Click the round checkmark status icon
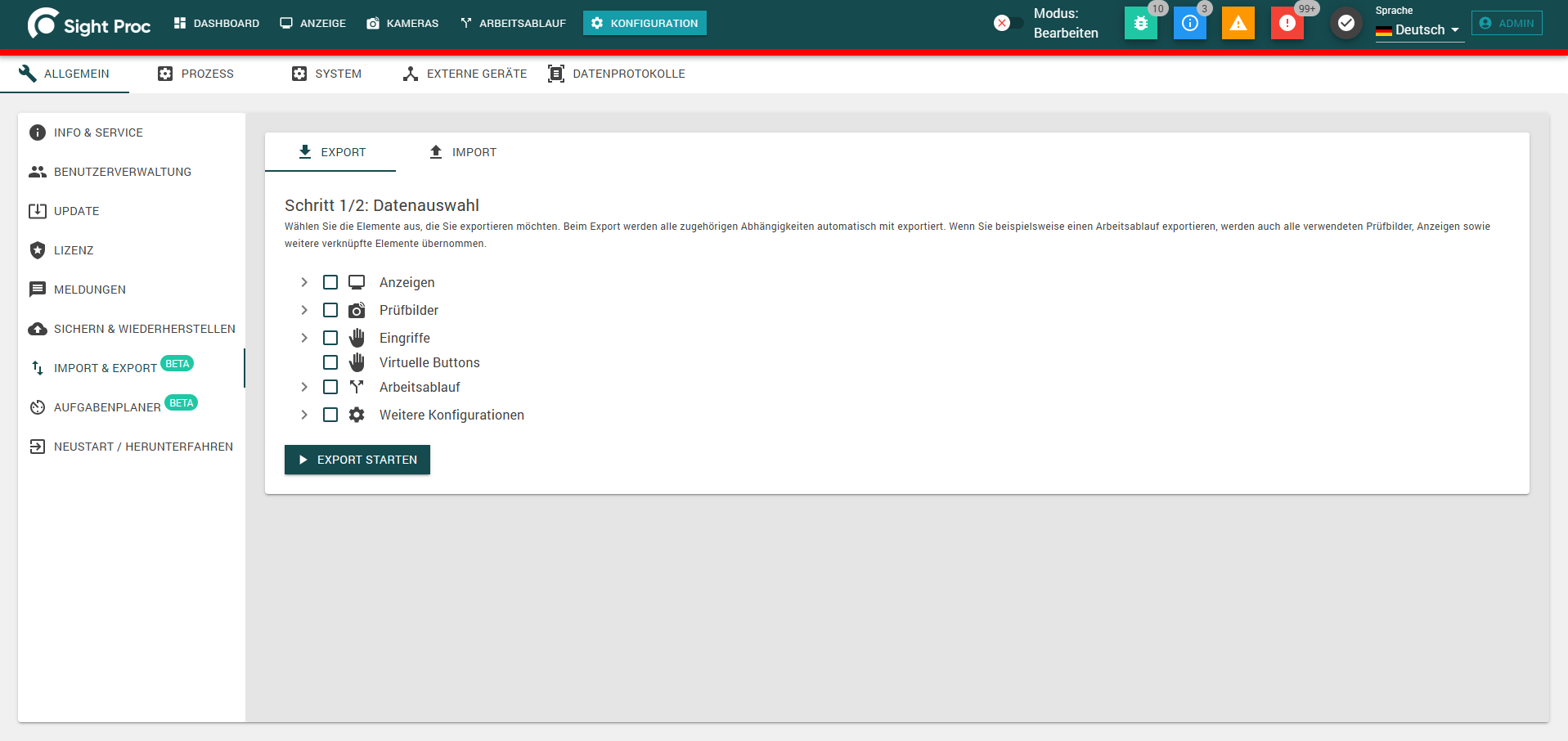1568x741 pixels. (1346, 23)
